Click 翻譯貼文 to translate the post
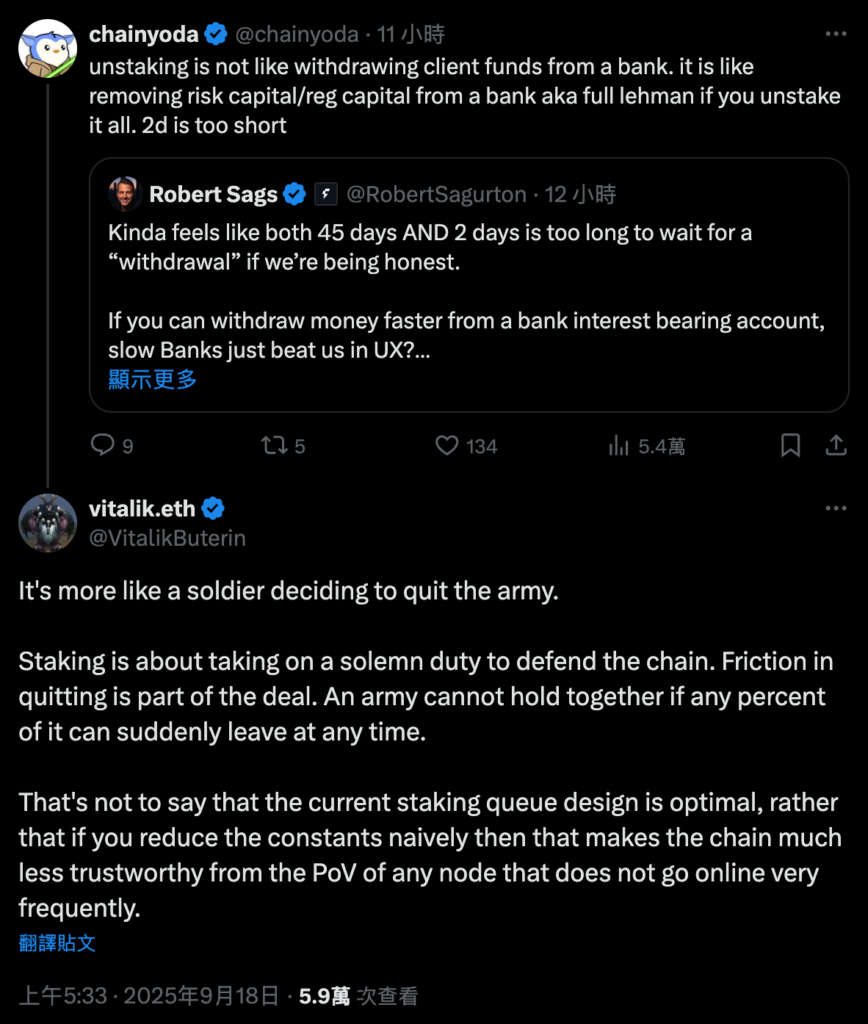 pyautogui.click(x=57, y=942)
